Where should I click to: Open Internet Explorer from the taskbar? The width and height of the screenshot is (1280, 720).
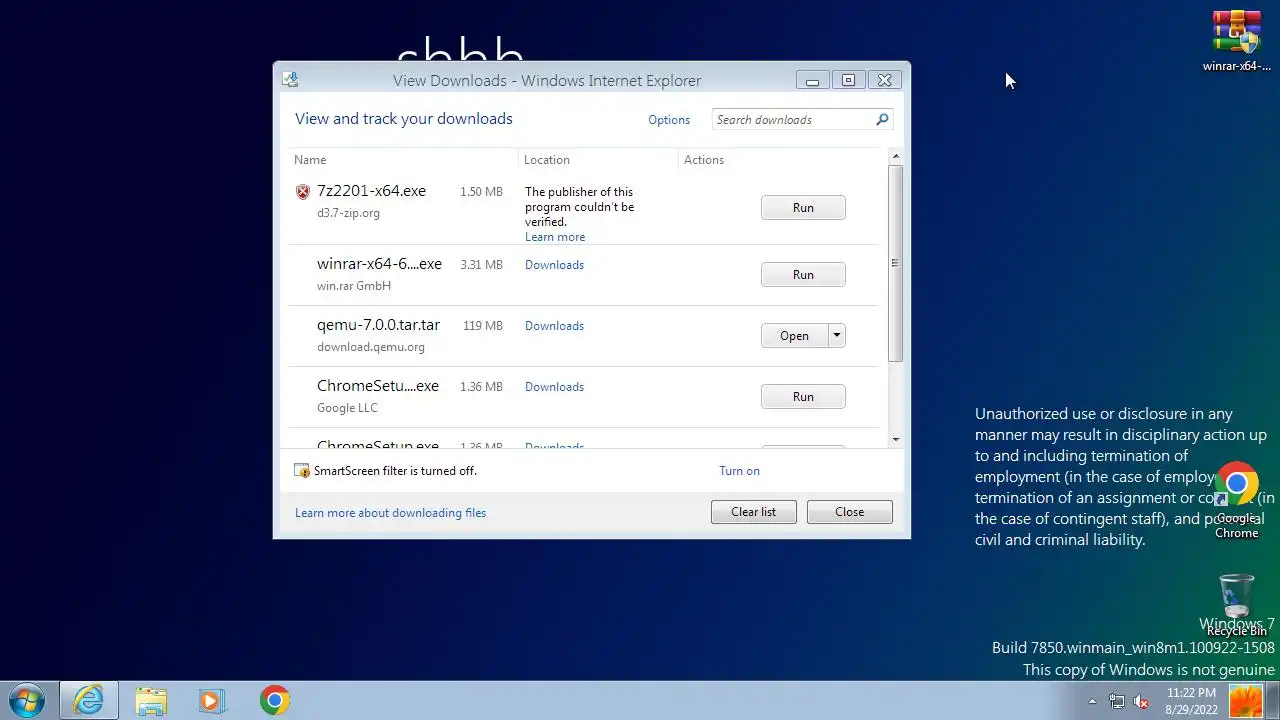pos(89,700)
